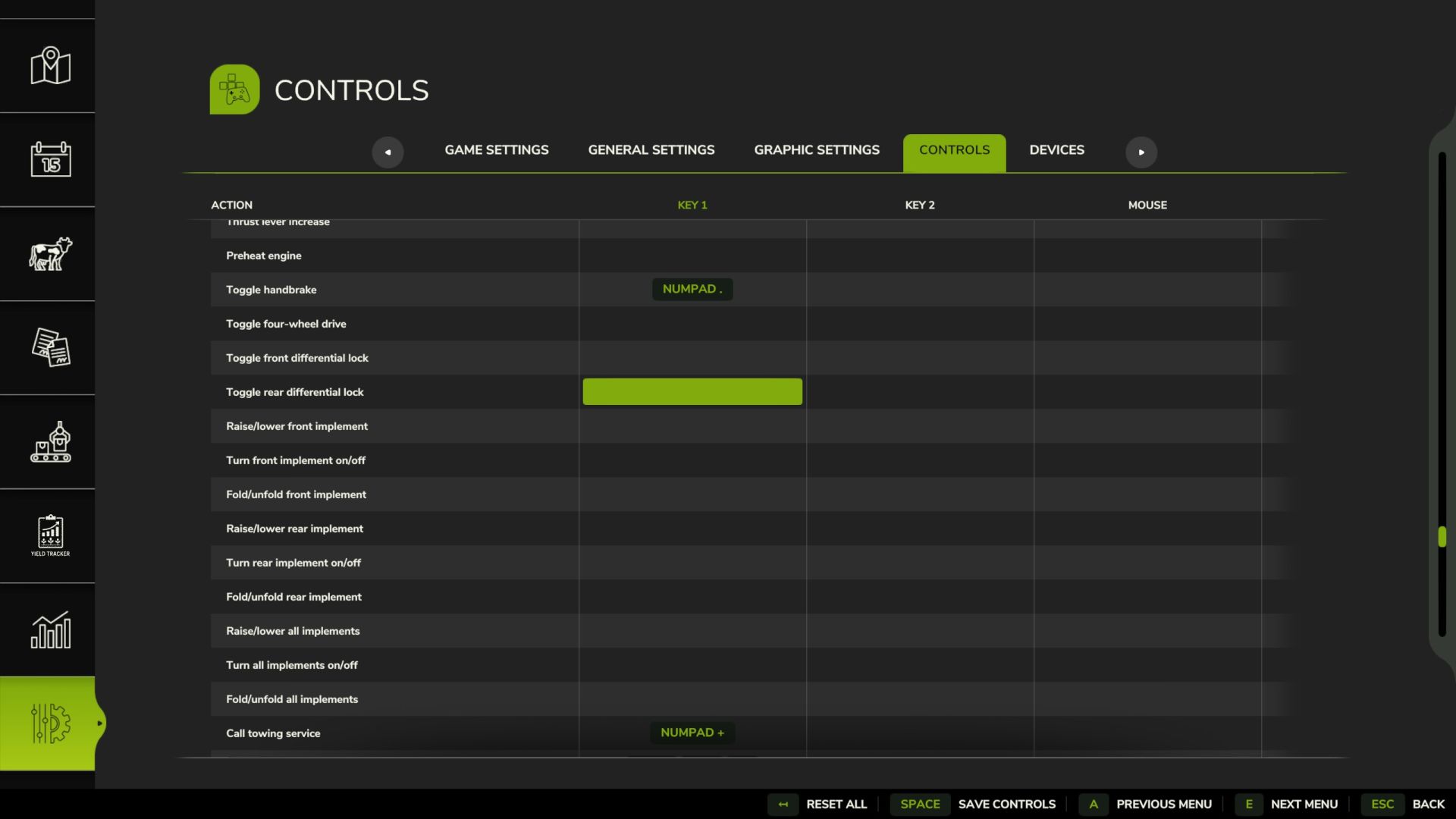The image size is (1456, 819).
Task: Open the Devices tab
Action: click(1056, 150)
